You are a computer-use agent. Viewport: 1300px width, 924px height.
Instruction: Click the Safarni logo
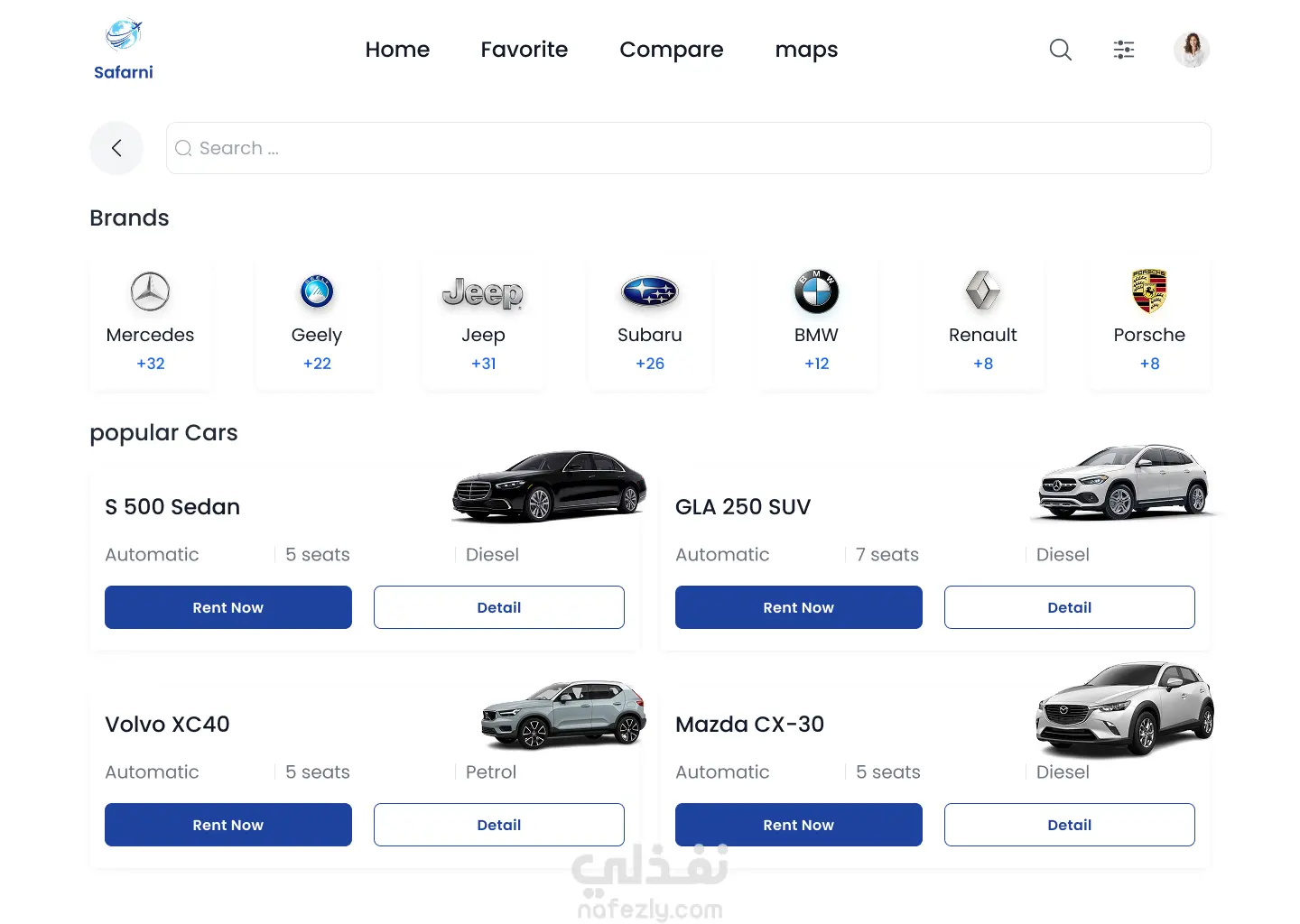(x=124, y=50)
